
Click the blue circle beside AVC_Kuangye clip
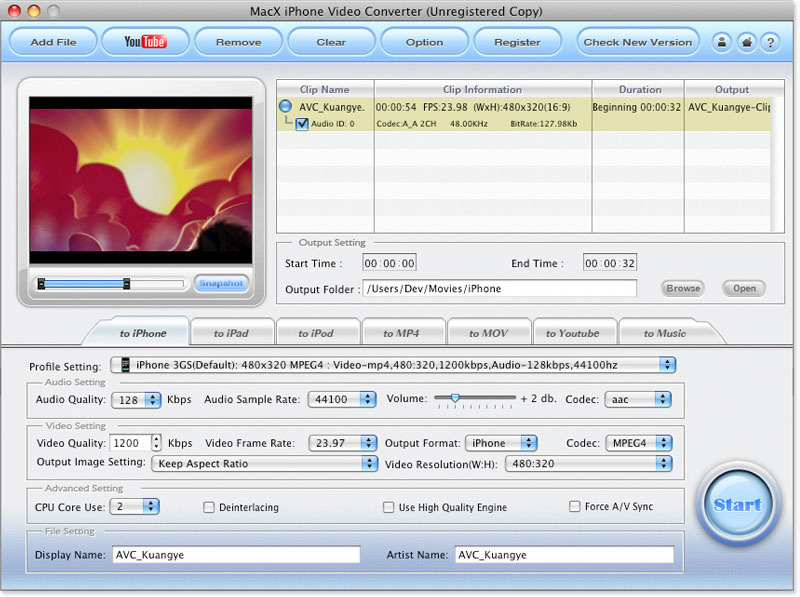coord(286,107)
